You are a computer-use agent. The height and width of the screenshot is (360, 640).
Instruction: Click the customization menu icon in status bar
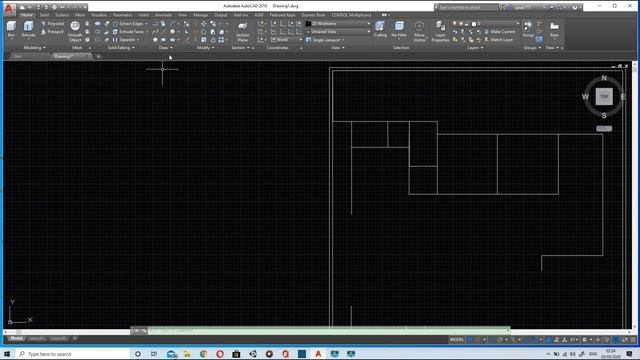pos(633,340)
